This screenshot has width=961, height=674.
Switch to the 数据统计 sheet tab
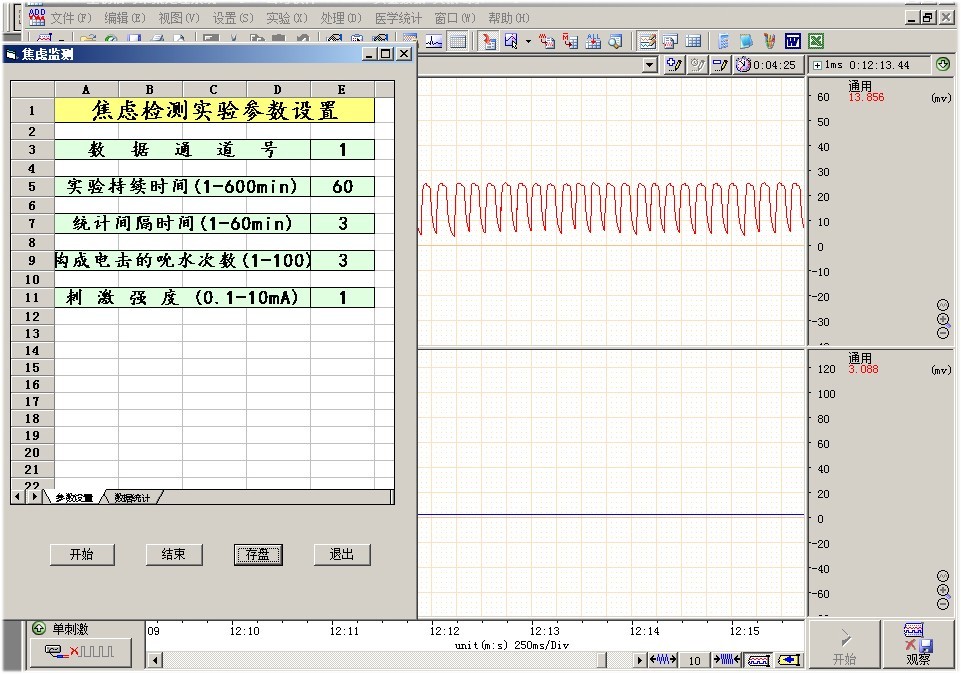tap(132, 497)
